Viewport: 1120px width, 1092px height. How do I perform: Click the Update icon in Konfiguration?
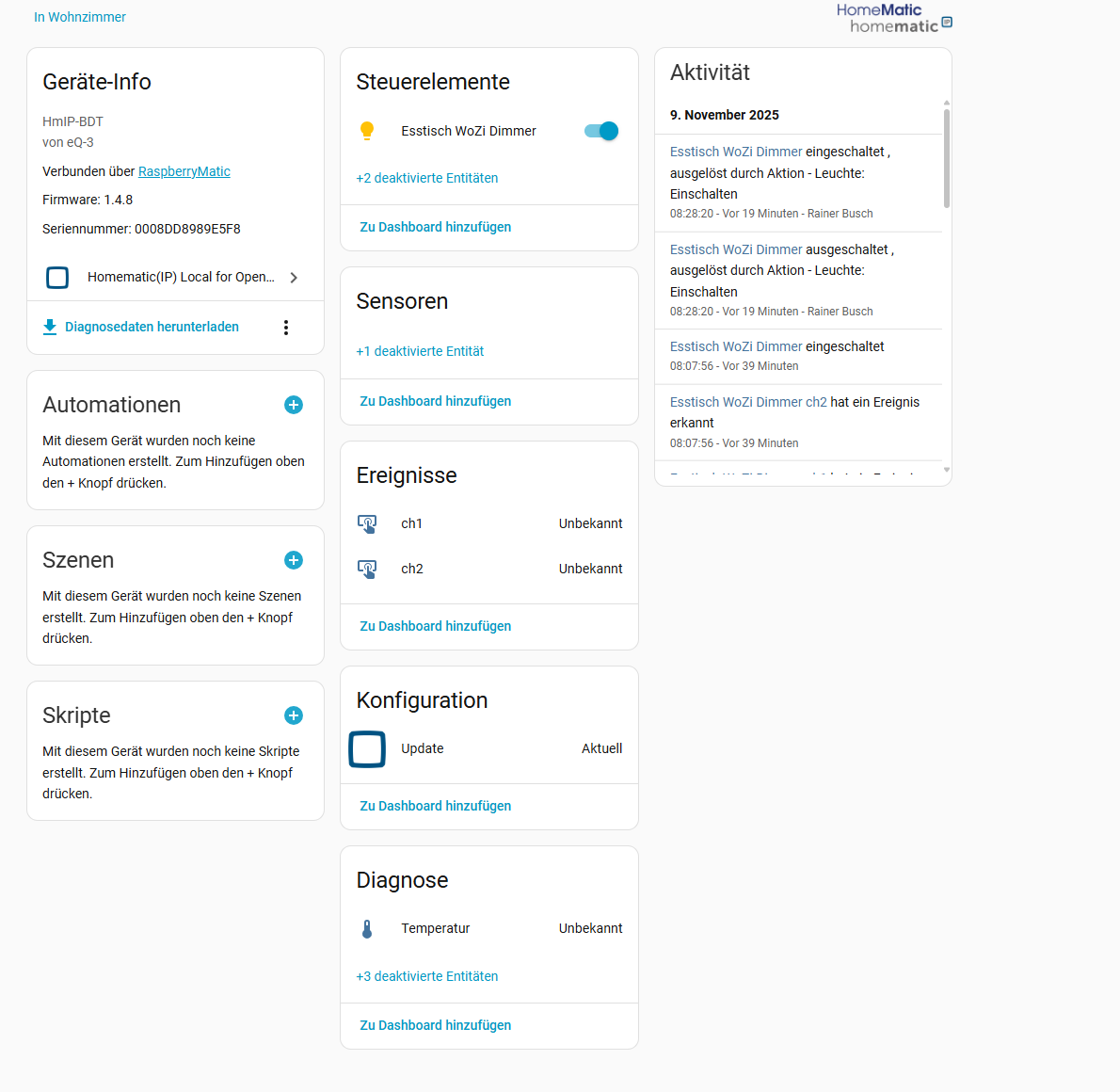(x=367, y=749)
